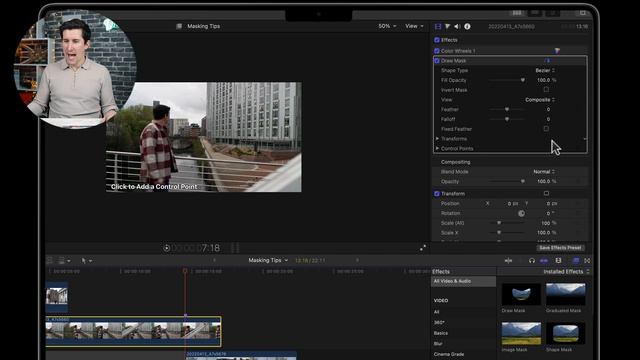
Task: Open the Installed Effects dropdown
Action: click(567, 271)
